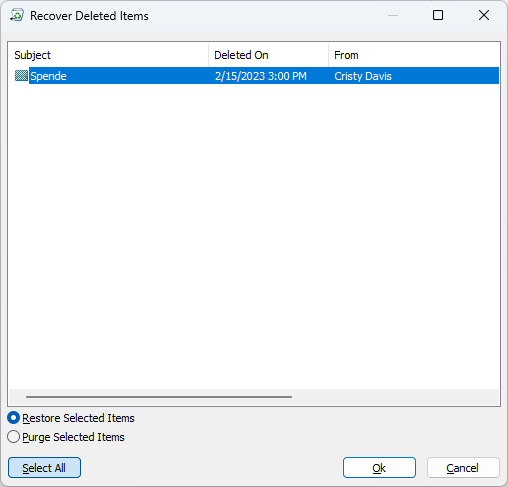Click the horizontal scrollbar thumb
Screen dimensions: 508x487
(x=159, y=397)
